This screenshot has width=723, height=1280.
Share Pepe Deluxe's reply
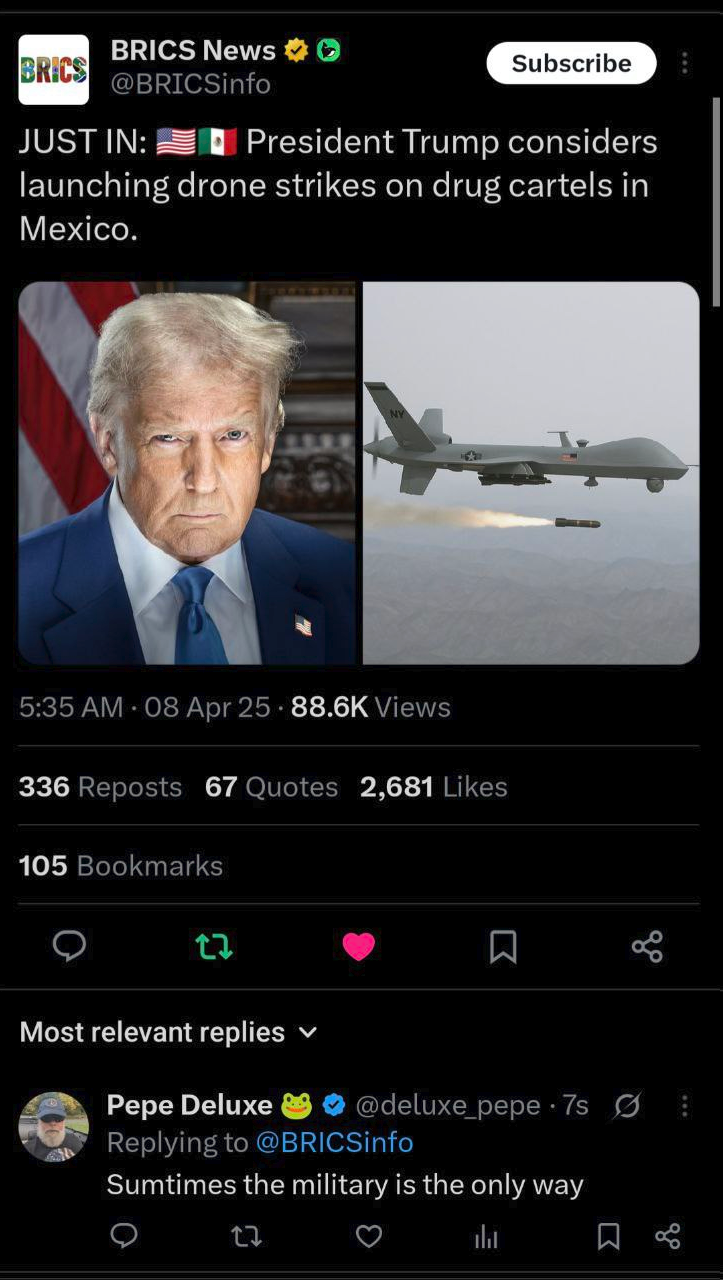tap(667, 1237)
